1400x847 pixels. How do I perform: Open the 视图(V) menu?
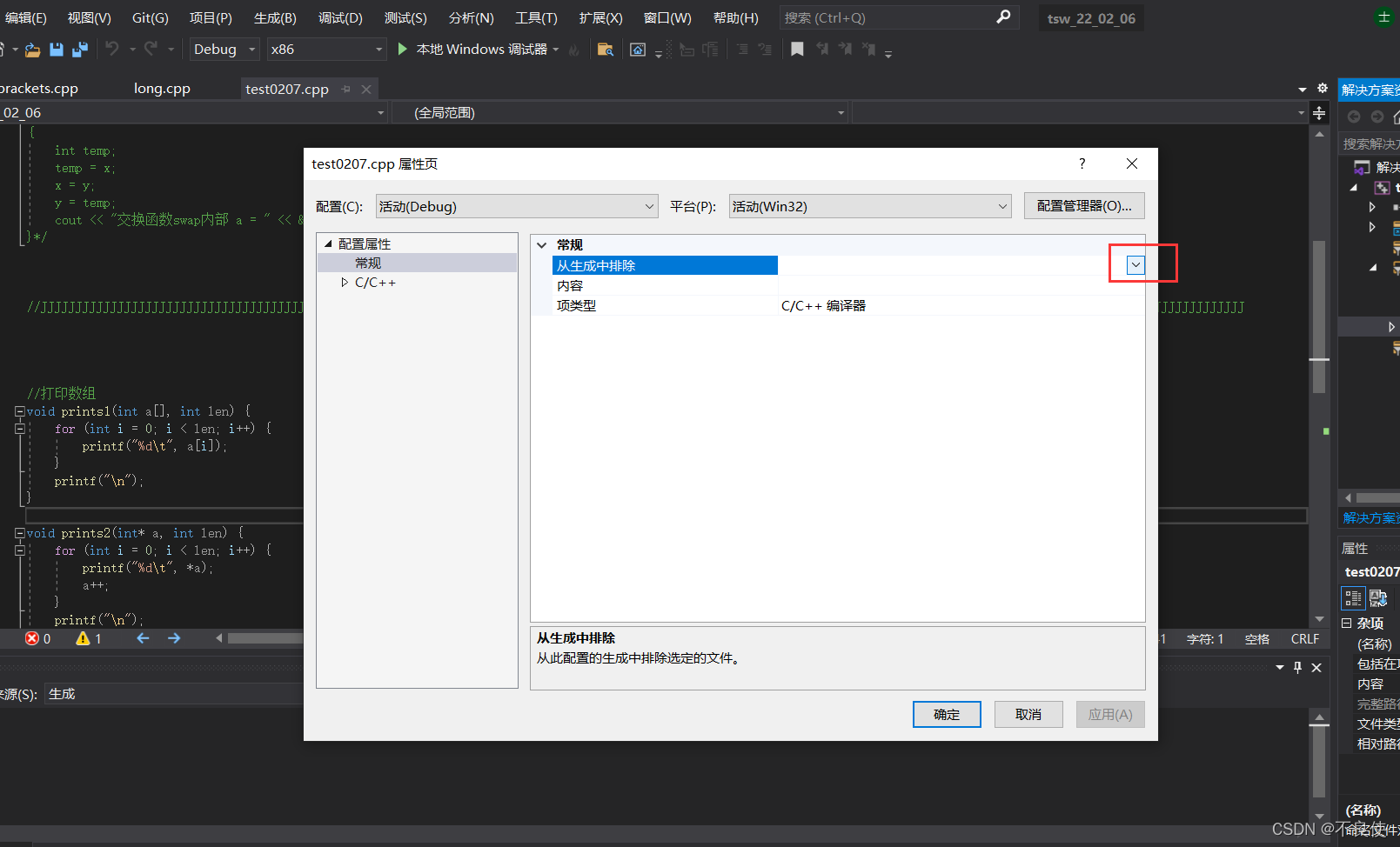tap(89, 17)
